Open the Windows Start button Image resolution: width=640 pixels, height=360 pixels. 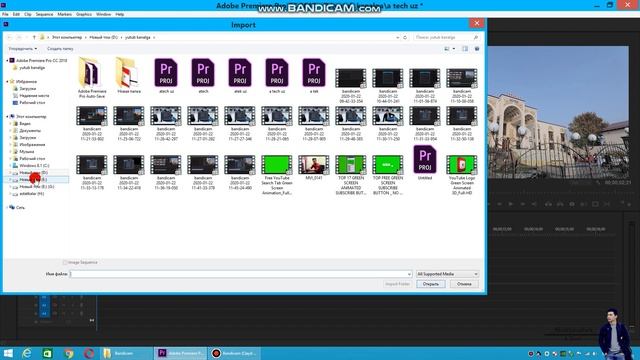click(8, 353)
